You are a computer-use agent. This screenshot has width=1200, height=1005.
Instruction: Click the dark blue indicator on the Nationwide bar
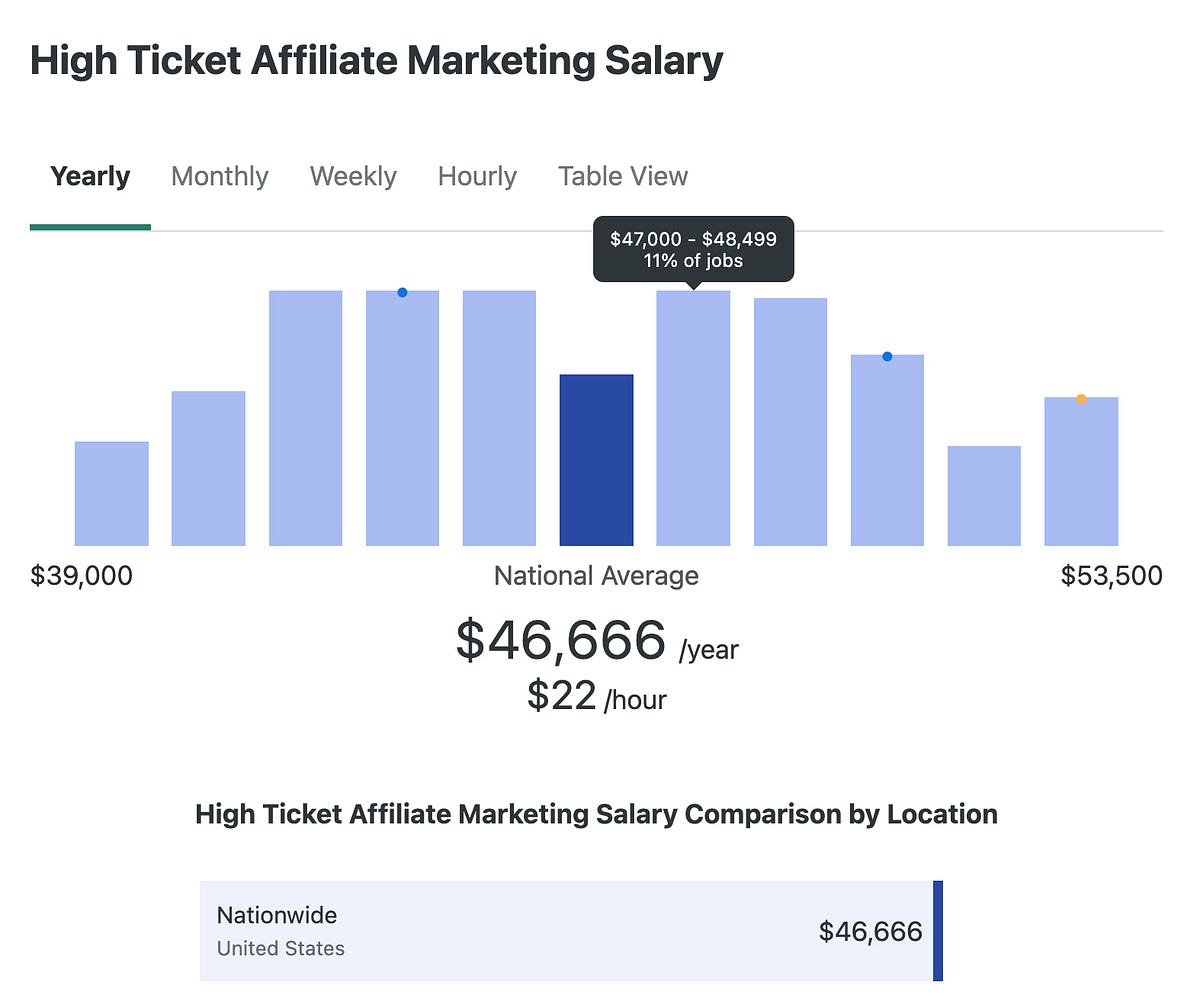pos(937,930)
